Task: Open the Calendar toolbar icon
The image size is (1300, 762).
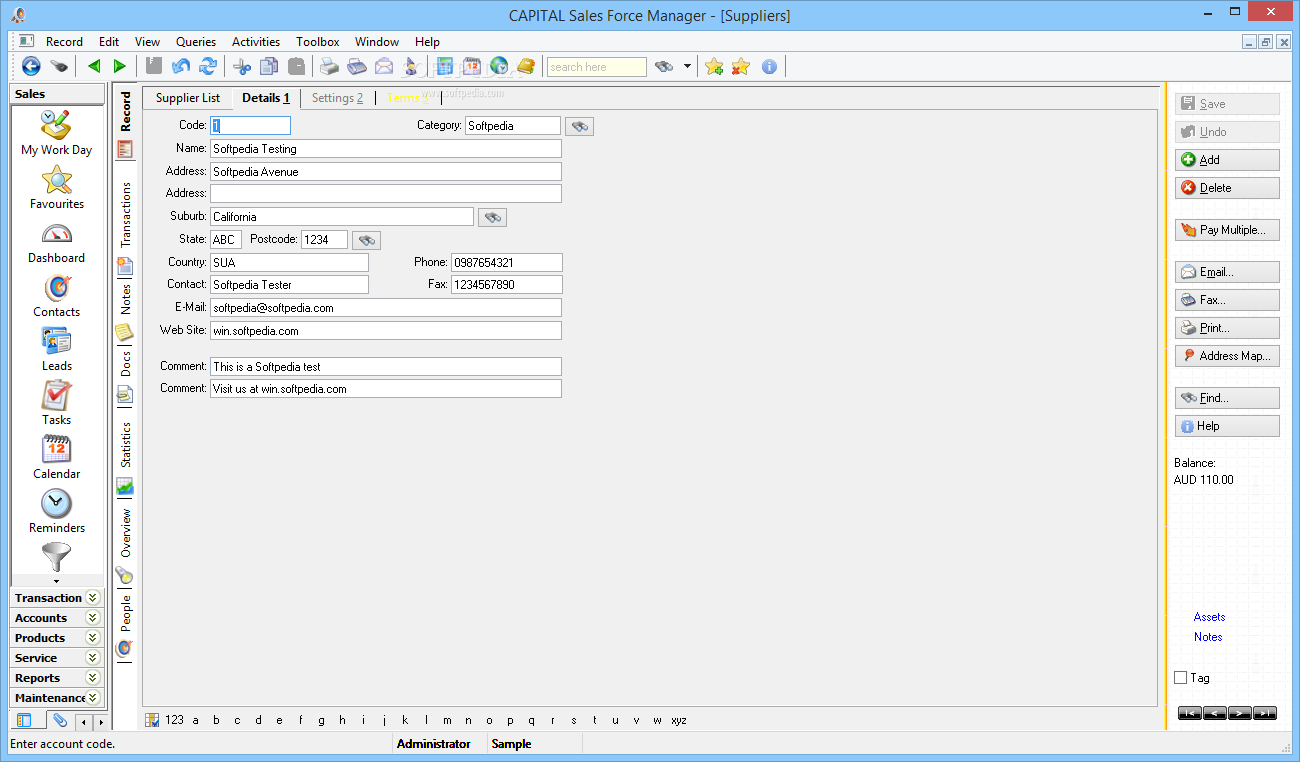Action: pos(471,66)
